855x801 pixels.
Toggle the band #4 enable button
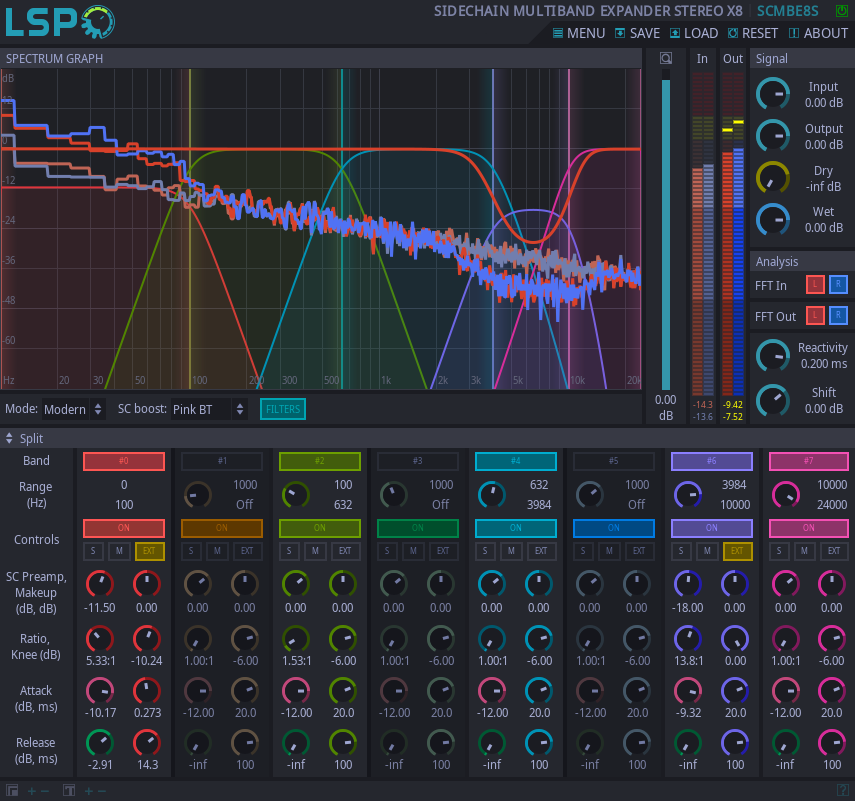pos(516,461)
